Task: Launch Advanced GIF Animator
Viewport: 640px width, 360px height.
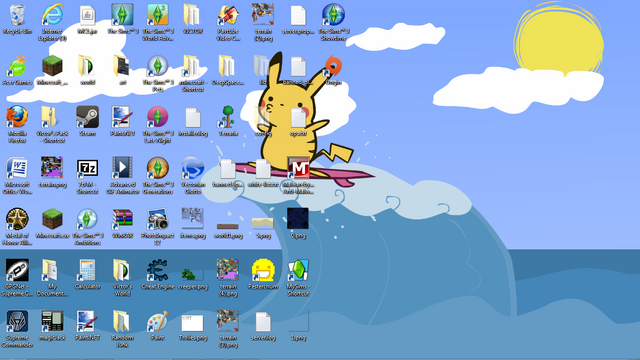Action: click(x=122, y=169)
